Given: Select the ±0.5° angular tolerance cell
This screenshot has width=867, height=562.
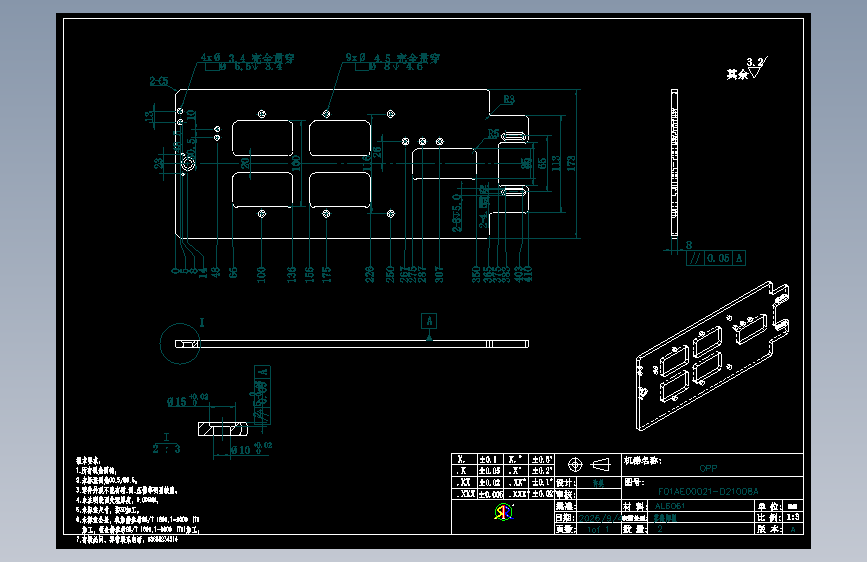Looking at the screenshot, I should point(542,460).
